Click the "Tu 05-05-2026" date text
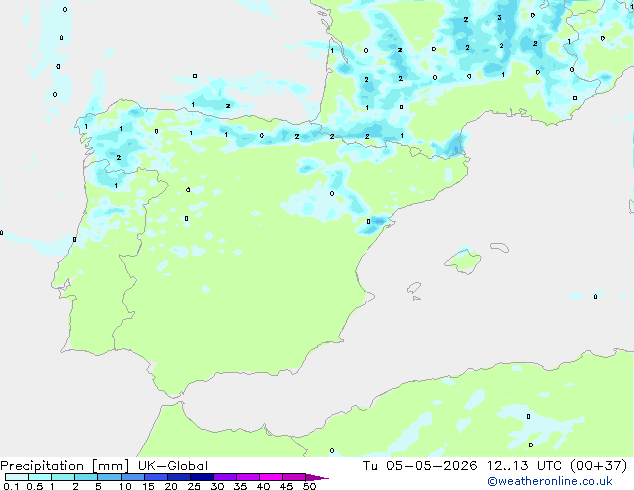 [420, 466]
